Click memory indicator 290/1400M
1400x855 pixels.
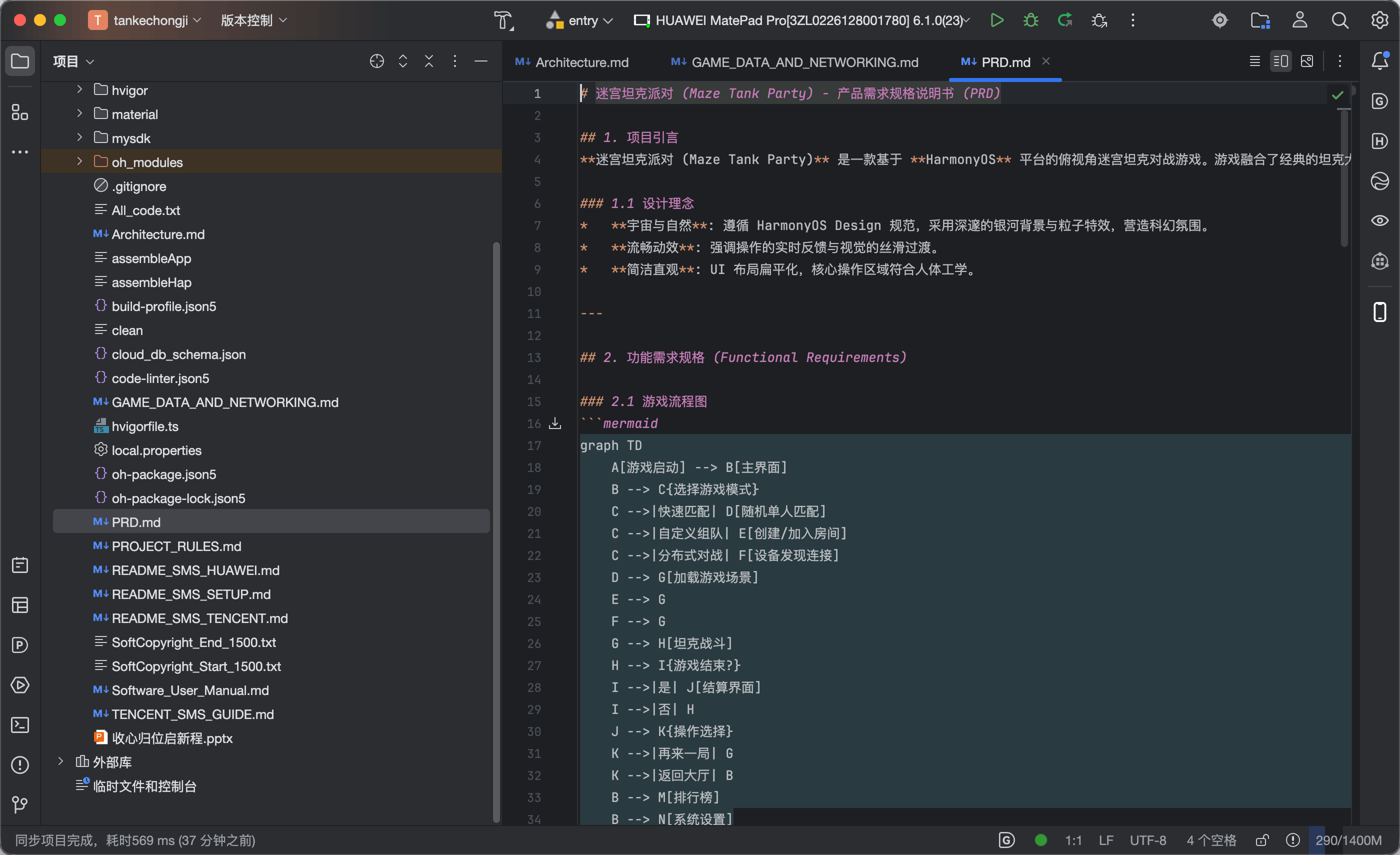pyautogui.click(x=1348, y=840)
